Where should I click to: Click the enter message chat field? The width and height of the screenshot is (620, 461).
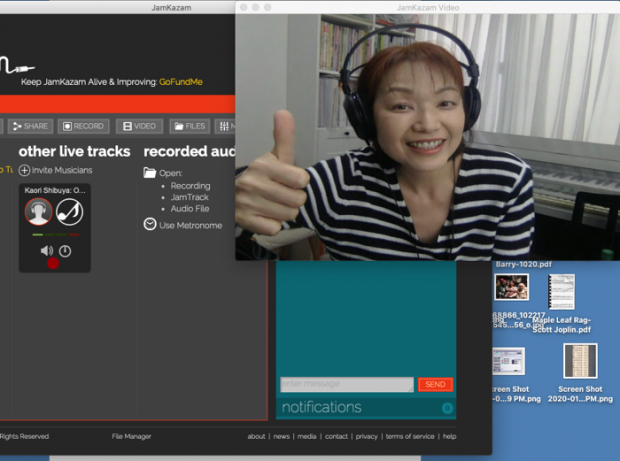(346, 384)
